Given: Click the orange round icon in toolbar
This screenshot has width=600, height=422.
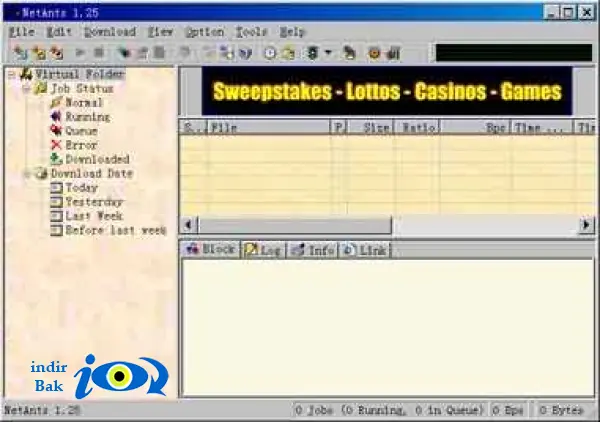Looking at the screenshot, I should (374, 53).
